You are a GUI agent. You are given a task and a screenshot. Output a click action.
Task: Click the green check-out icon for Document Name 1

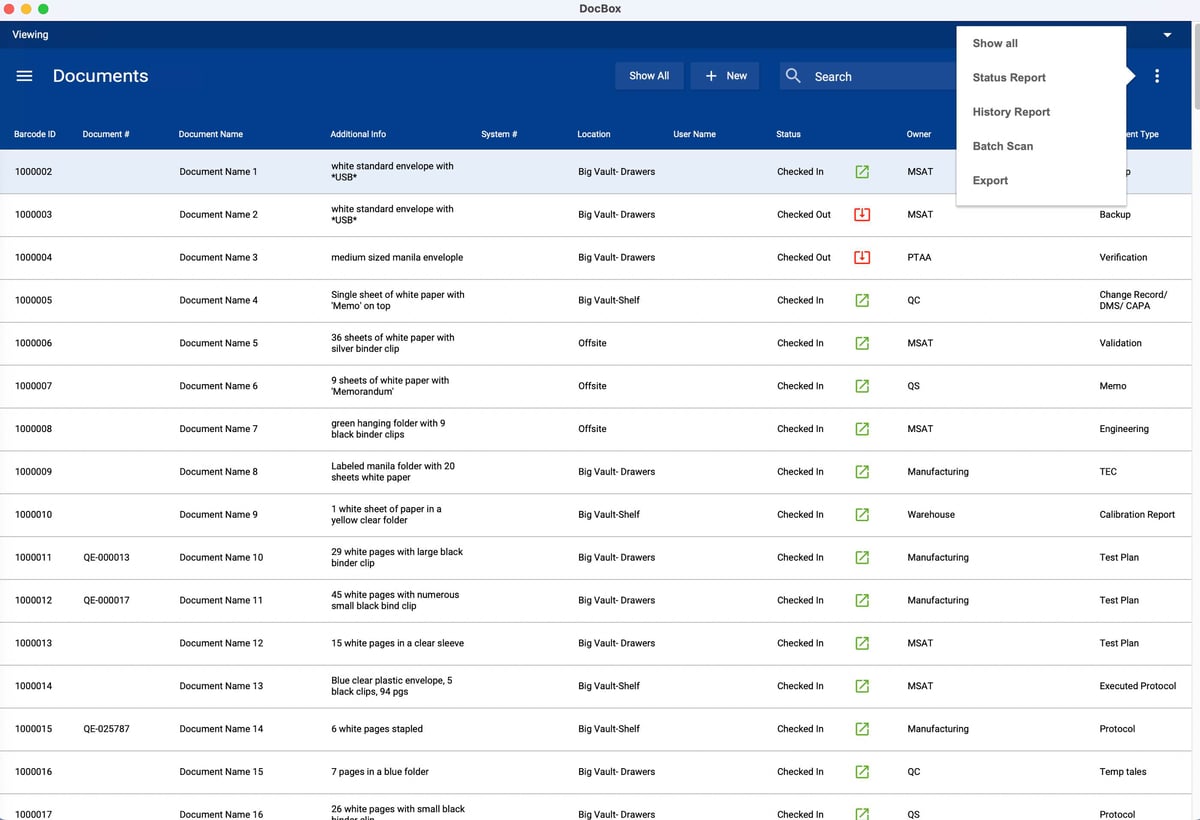click(861, 171)
